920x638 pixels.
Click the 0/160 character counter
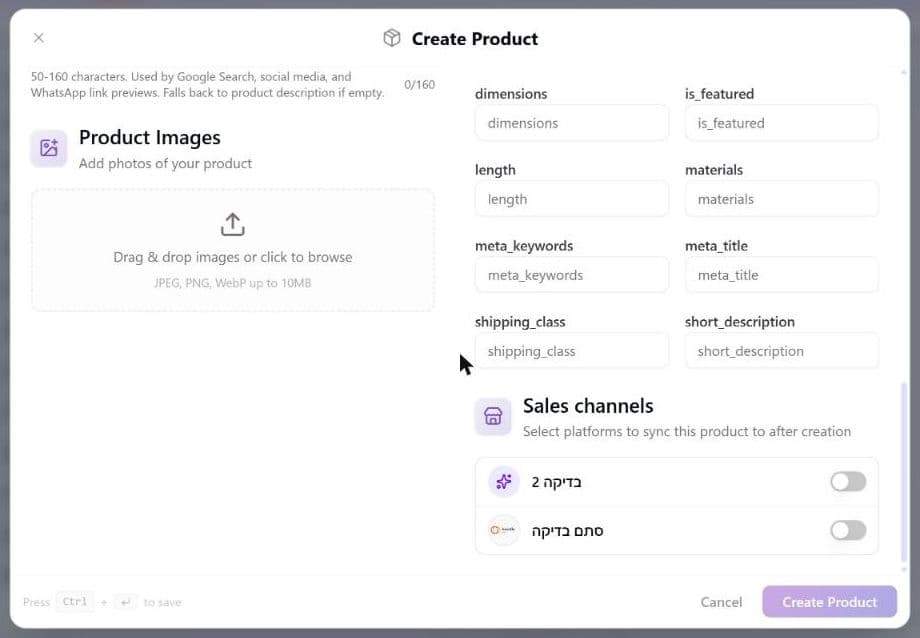pos(420,85)
